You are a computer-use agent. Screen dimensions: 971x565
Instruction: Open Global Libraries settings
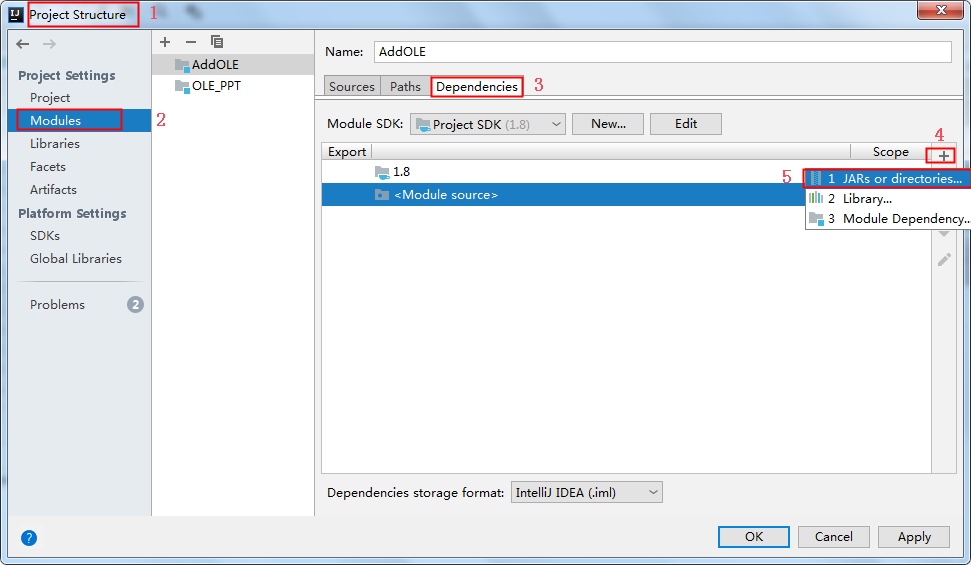[x=76, y=258]
